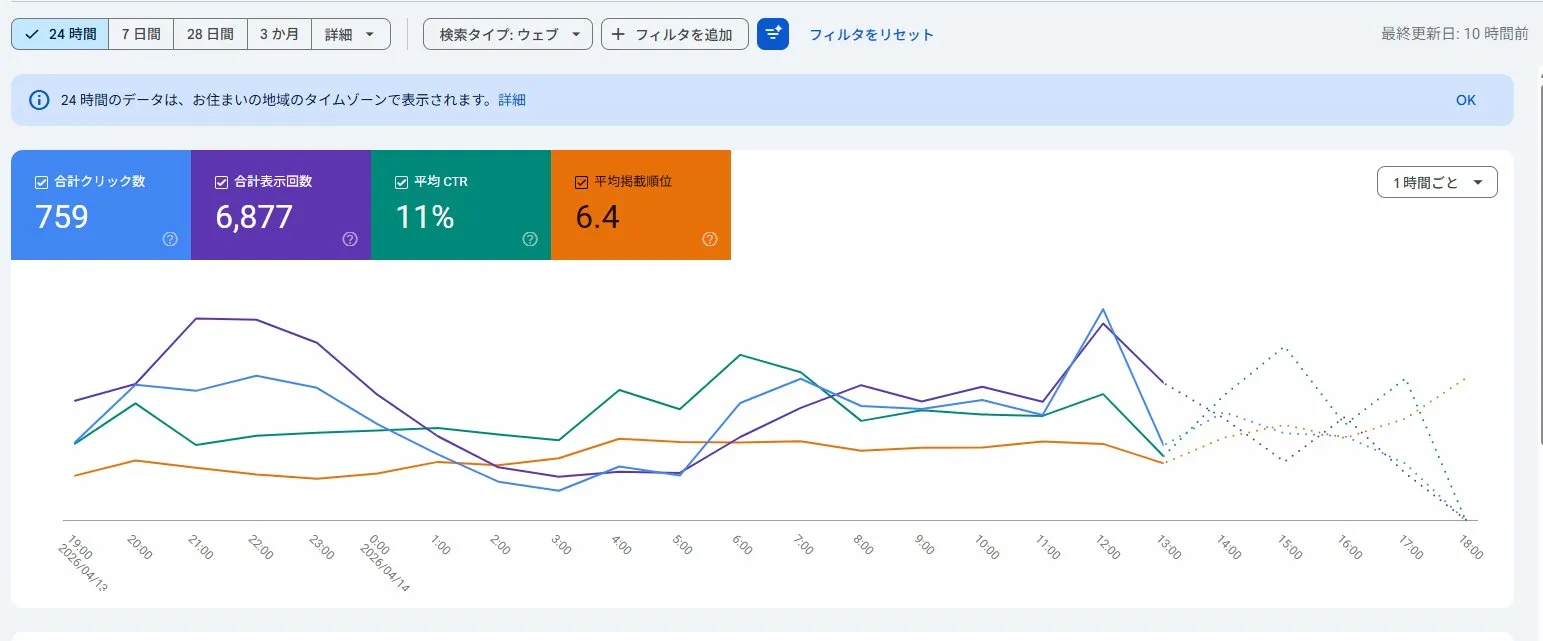Open the 検索タイプ: ウェブ dropdown
The image size is (1543, 641).
click(x=508, y=34)
